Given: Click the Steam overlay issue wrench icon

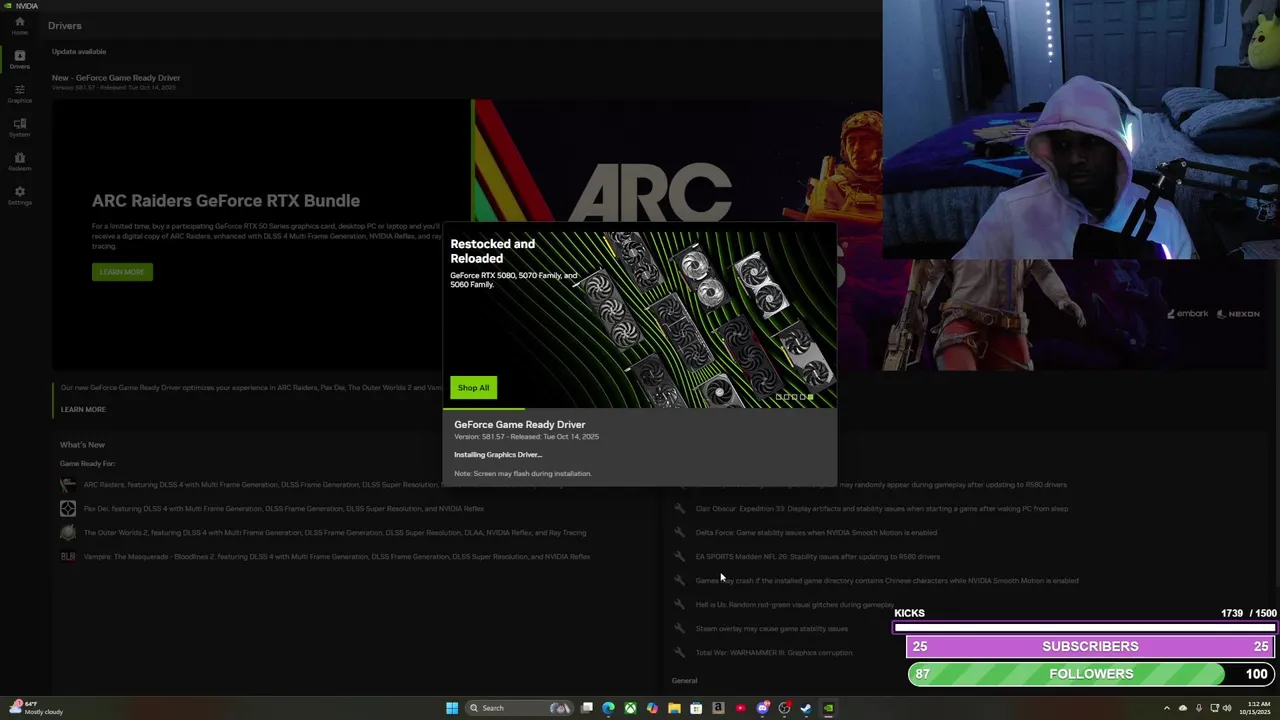Looking at the screenshot, I should coord(680,629).
